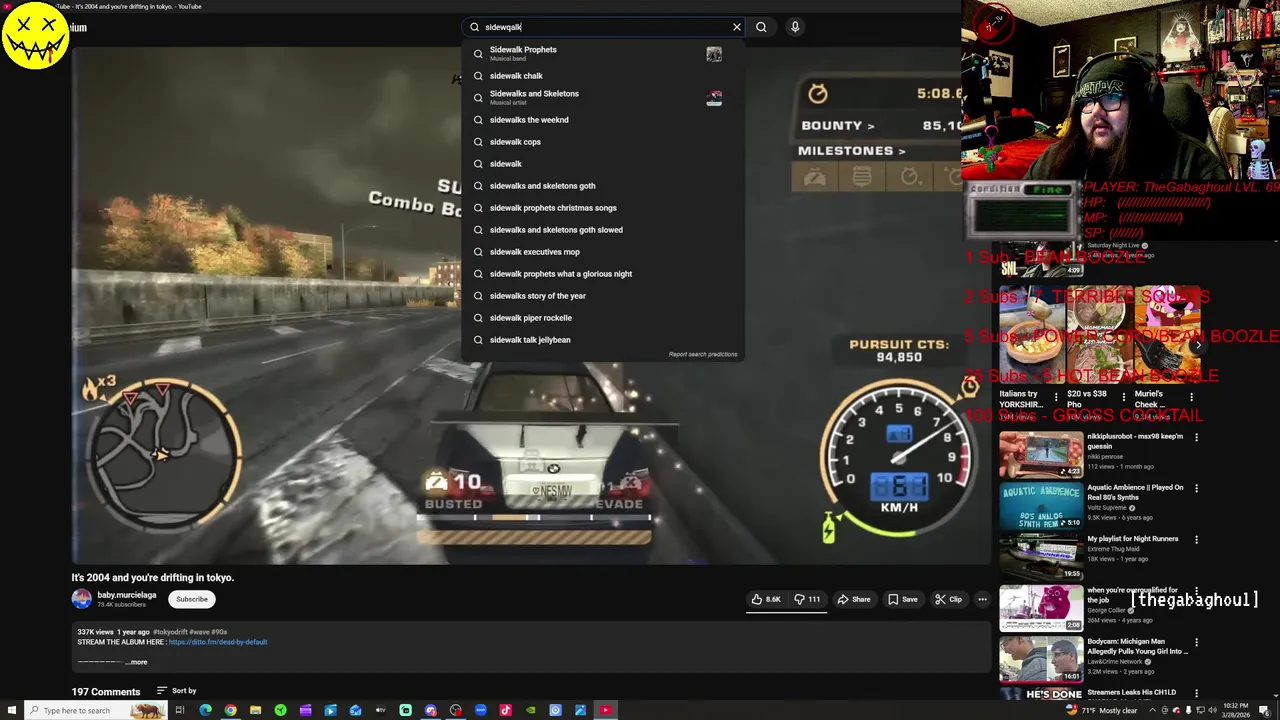Open File Explorer from taskbar
This screenshot has height=720, width=1280.
pos(255,710)
